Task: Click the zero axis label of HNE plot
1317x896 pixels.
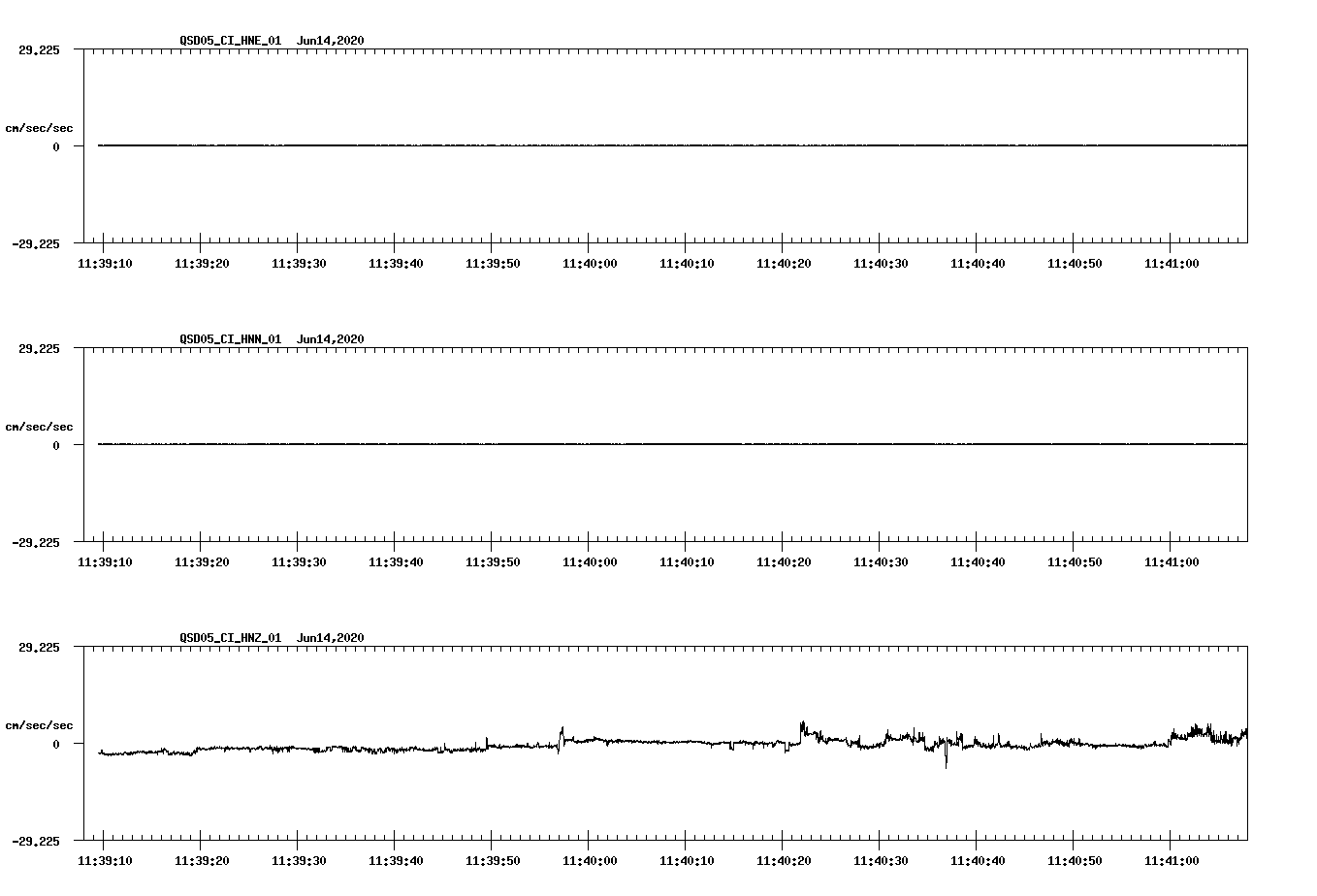Action: pos(56,146)
